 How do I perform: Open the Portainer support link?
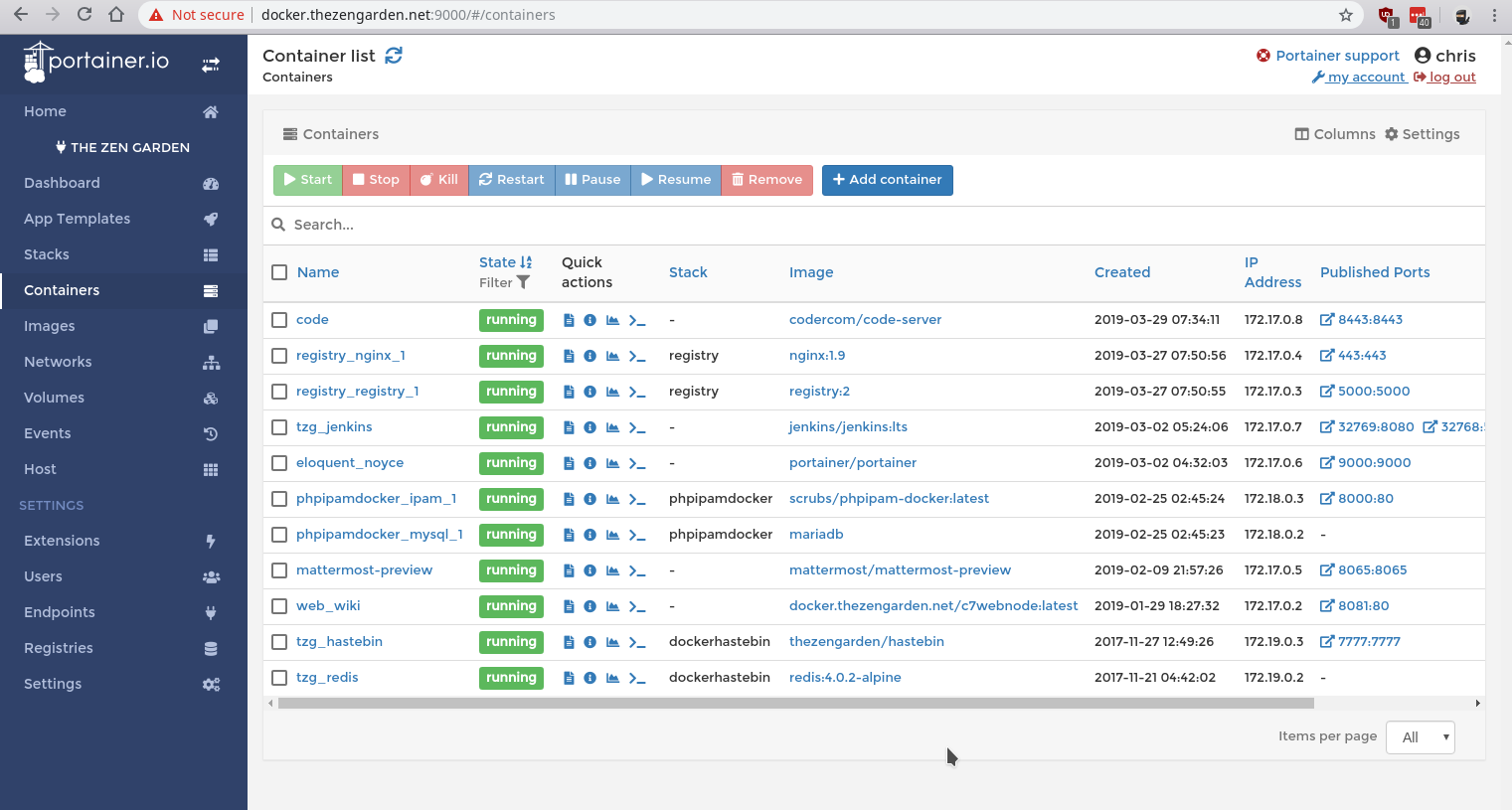pyautogui.click(x=1328, y=56)
